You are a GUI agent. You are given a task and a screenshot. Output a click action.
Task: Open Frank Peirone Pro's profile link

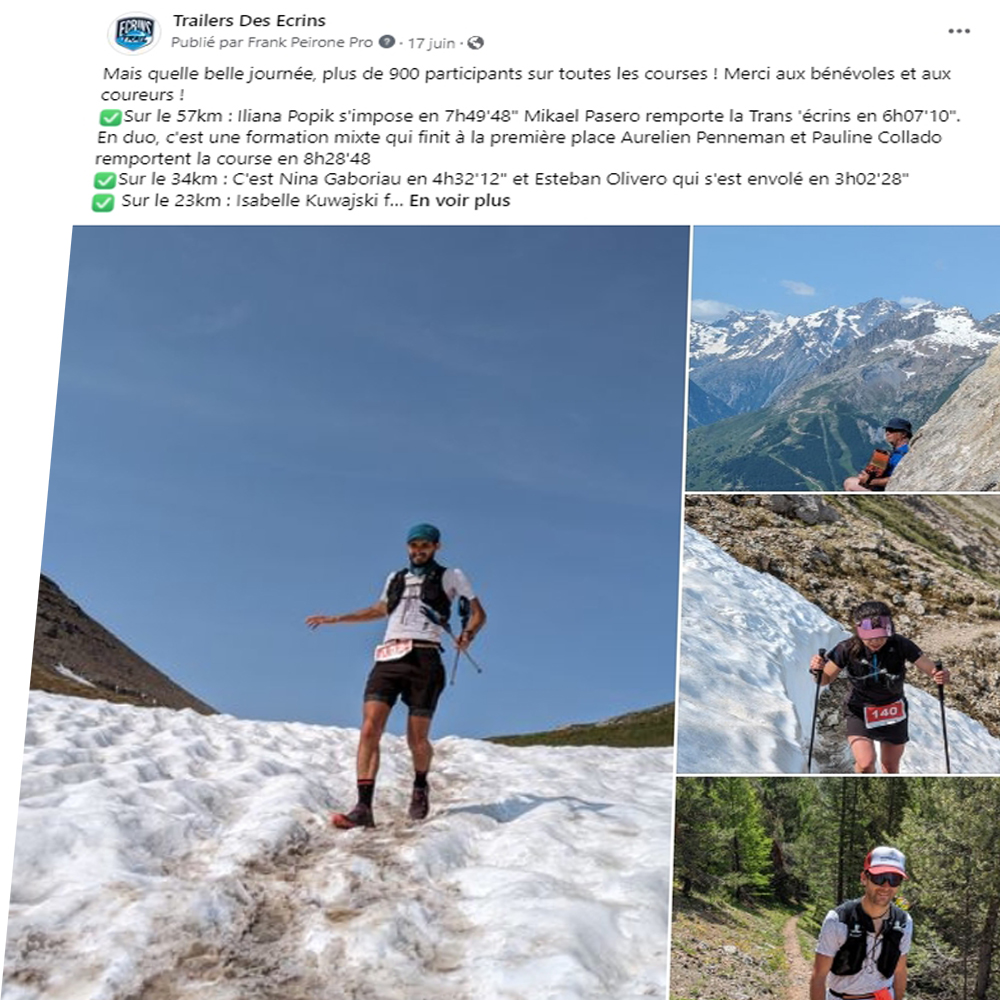coord(310,43)
